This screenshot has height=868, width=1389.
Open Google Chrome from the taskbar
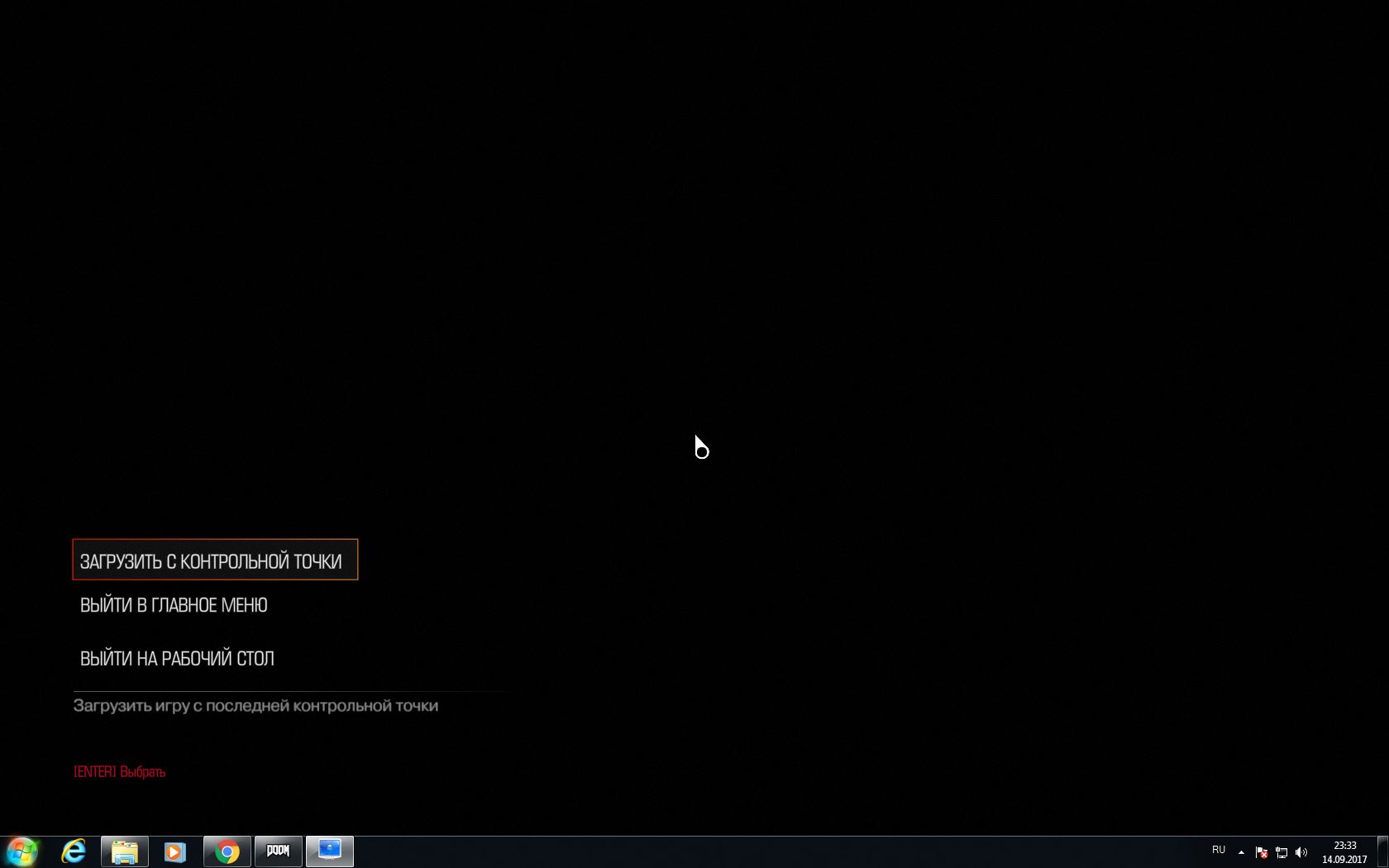coord(227,851)
